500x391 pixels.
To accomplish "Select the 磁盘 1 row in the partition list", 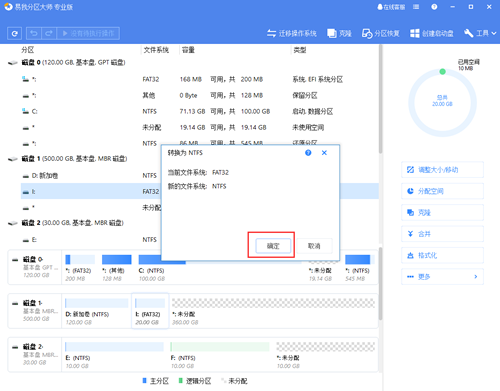I will 83,159.
